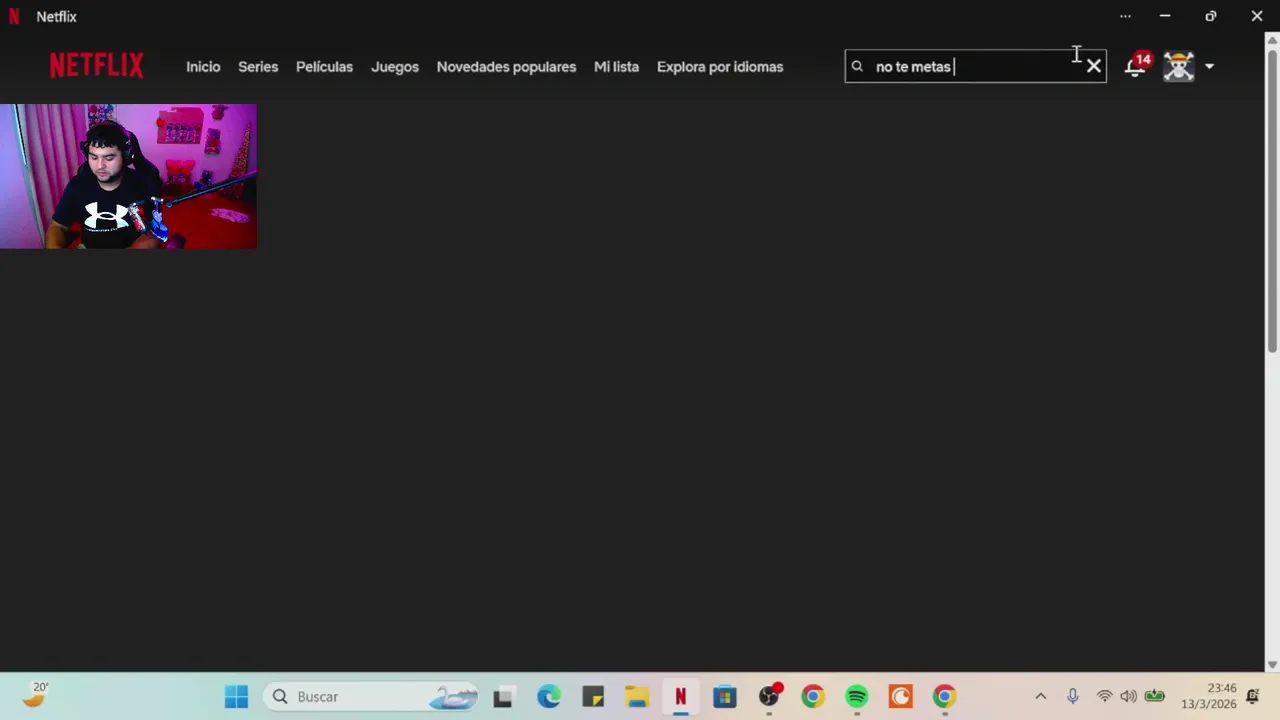This screenshot has height=720, width=1280.
Task: Go to the Series section
Action: coord(258,67)
